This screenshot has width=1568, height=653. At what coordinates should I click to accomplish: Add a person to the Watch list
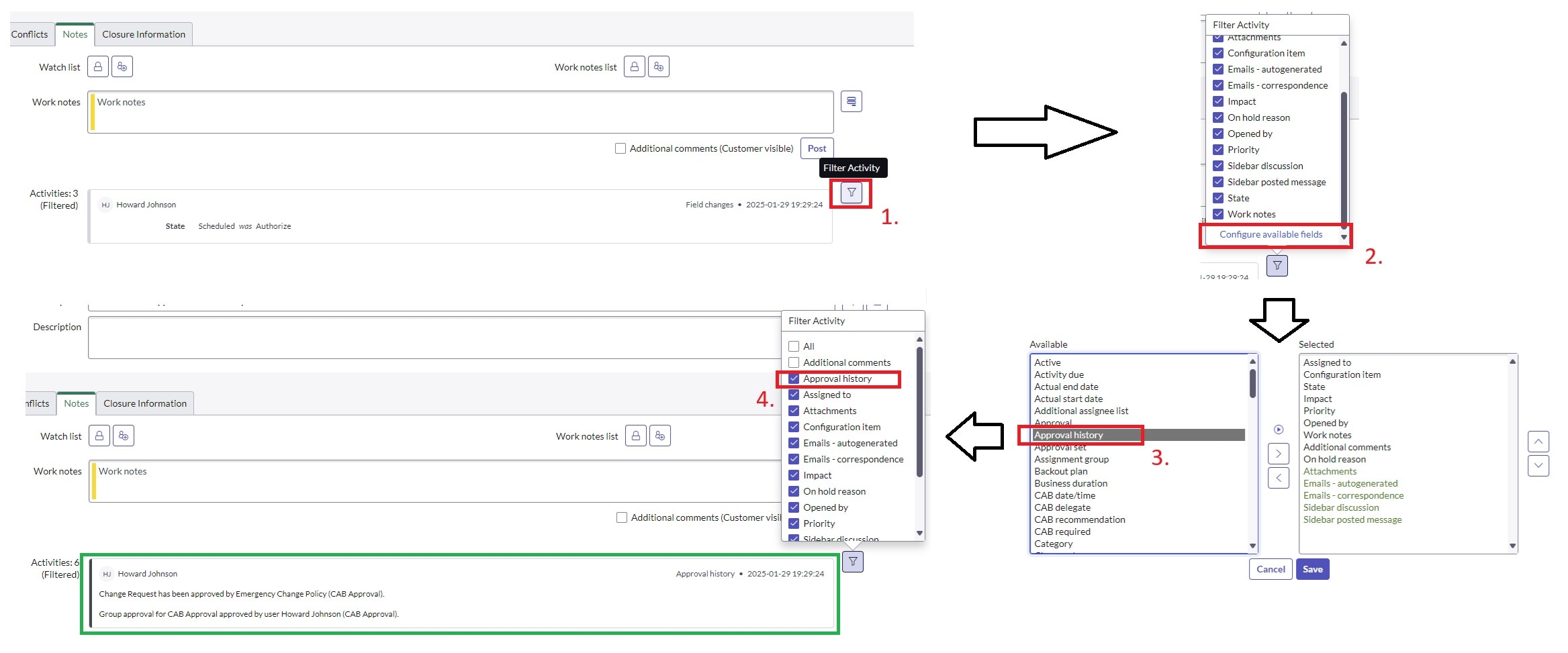pyautogui.click(x=122, y=66)
